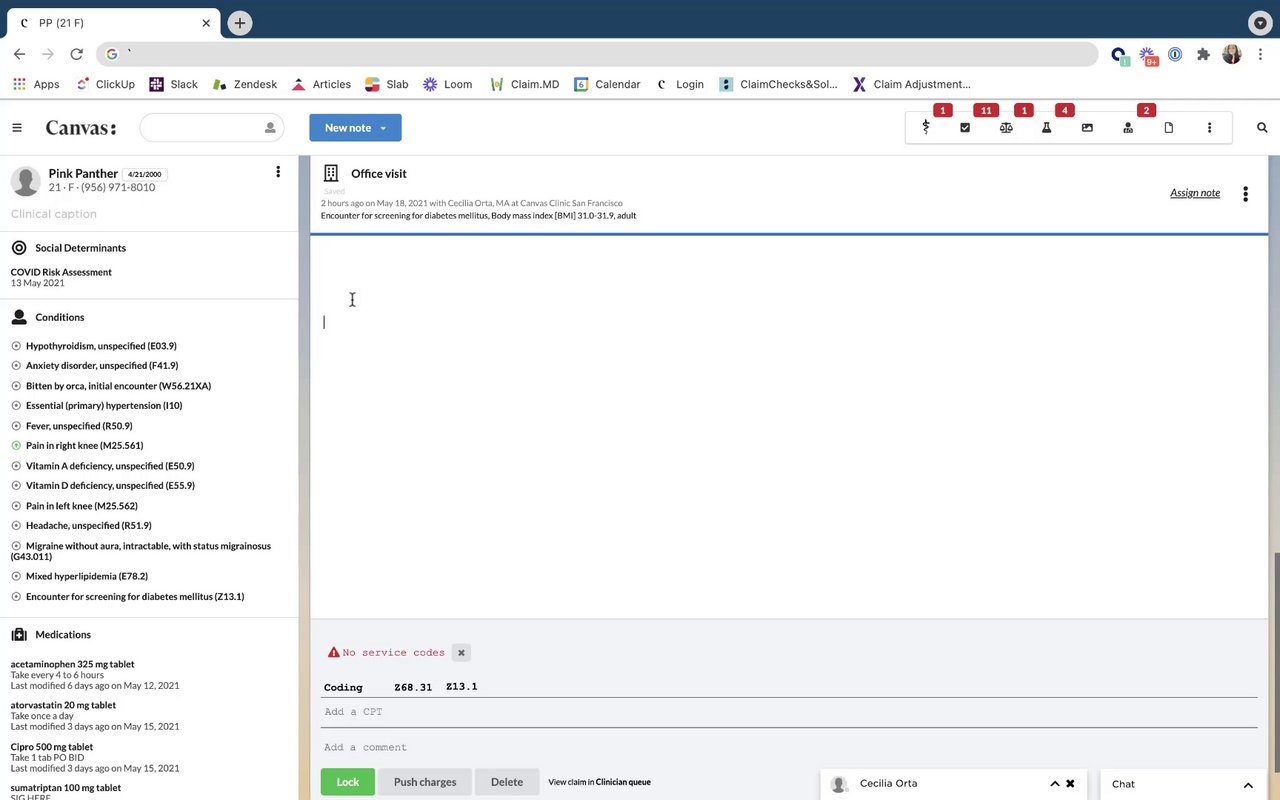Open Office visit note options menu
The image size is (1280, 800).
[x=1245, y=194]
